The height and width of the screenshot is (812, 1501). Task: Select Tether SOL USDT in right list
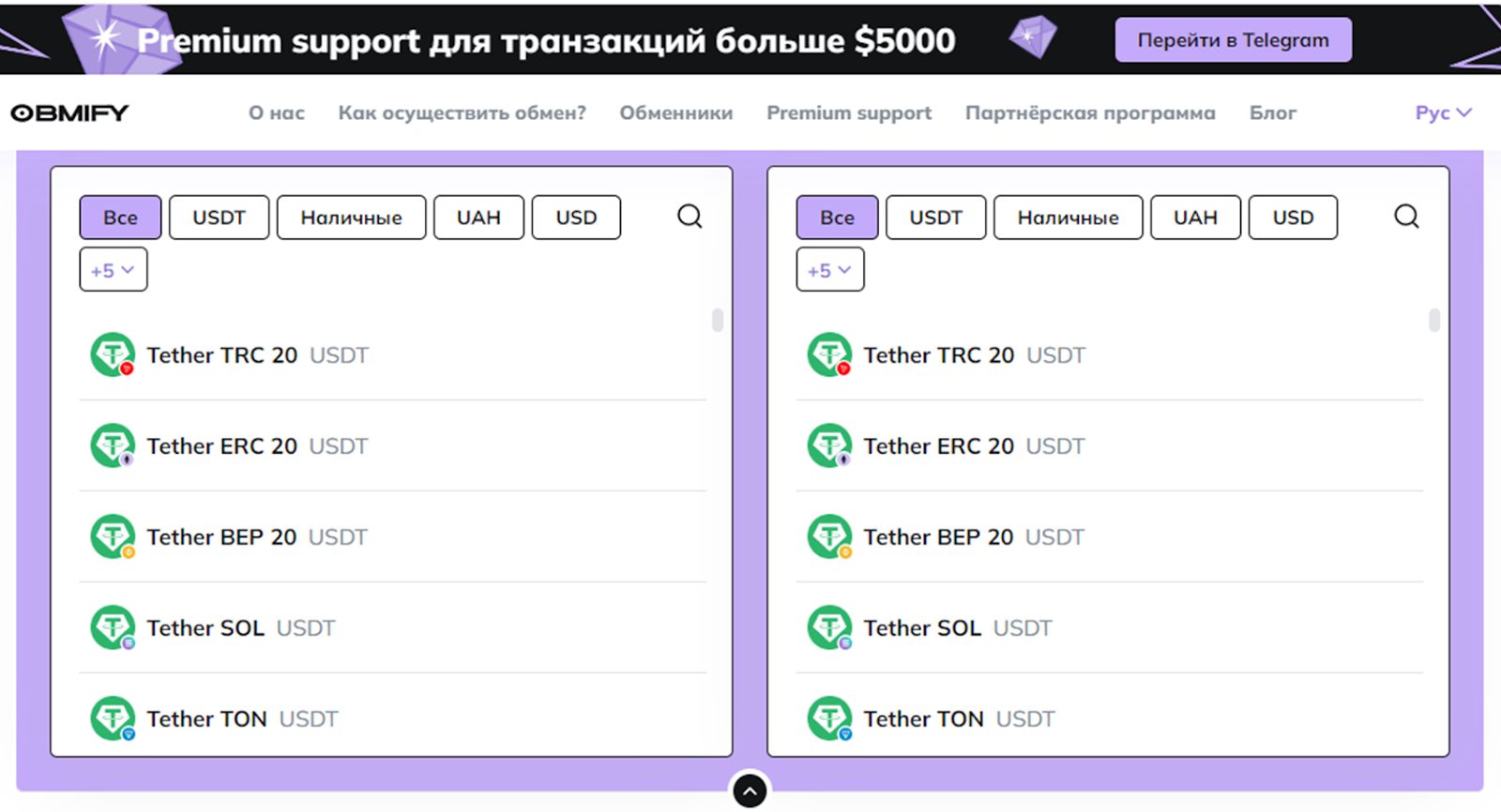(1110, 628)
